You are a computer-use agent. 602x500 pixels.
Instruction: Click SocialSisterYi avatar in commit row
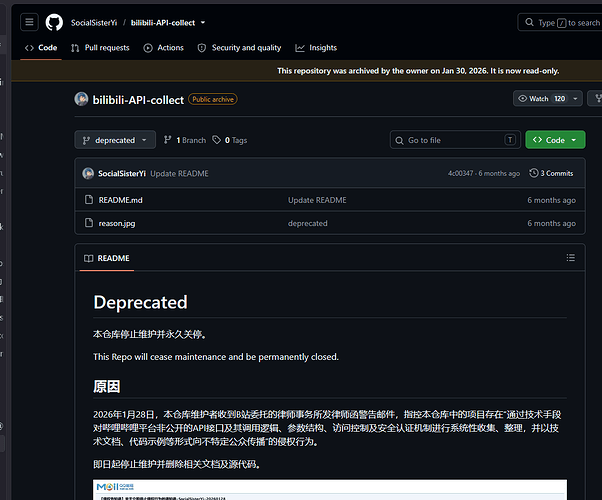pyautogui.click(x=88, y=173)
